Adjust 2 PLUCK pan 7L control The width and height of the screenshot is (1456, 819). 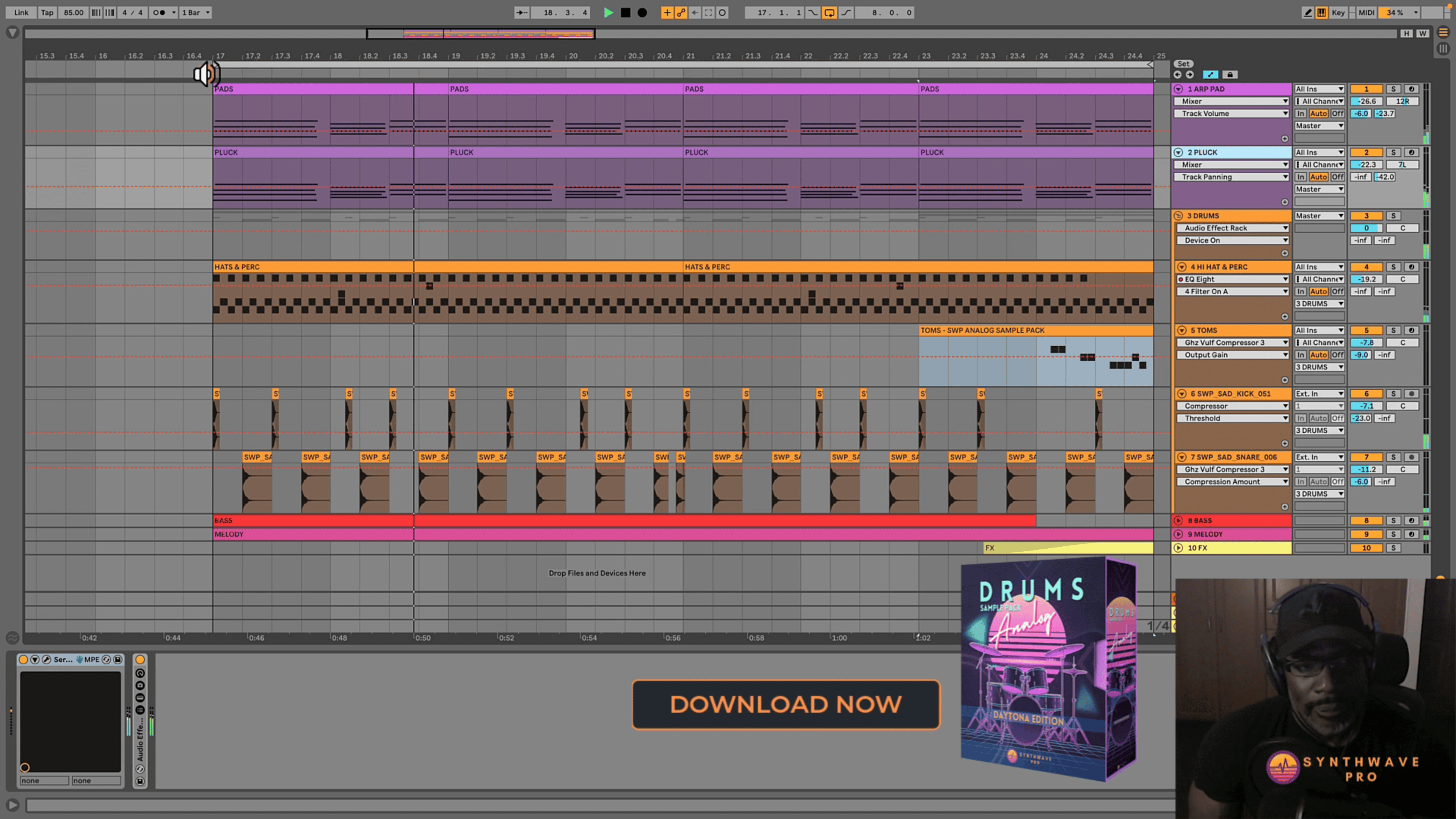(x=1402, y=165)
